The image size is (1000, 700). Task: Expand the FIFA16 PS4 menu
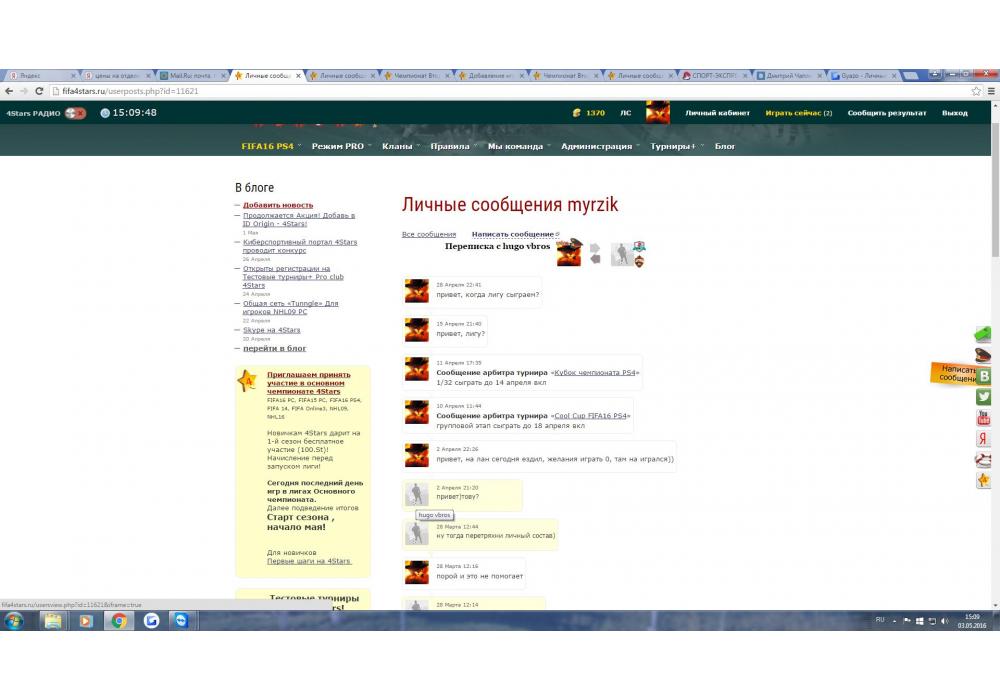268,146
